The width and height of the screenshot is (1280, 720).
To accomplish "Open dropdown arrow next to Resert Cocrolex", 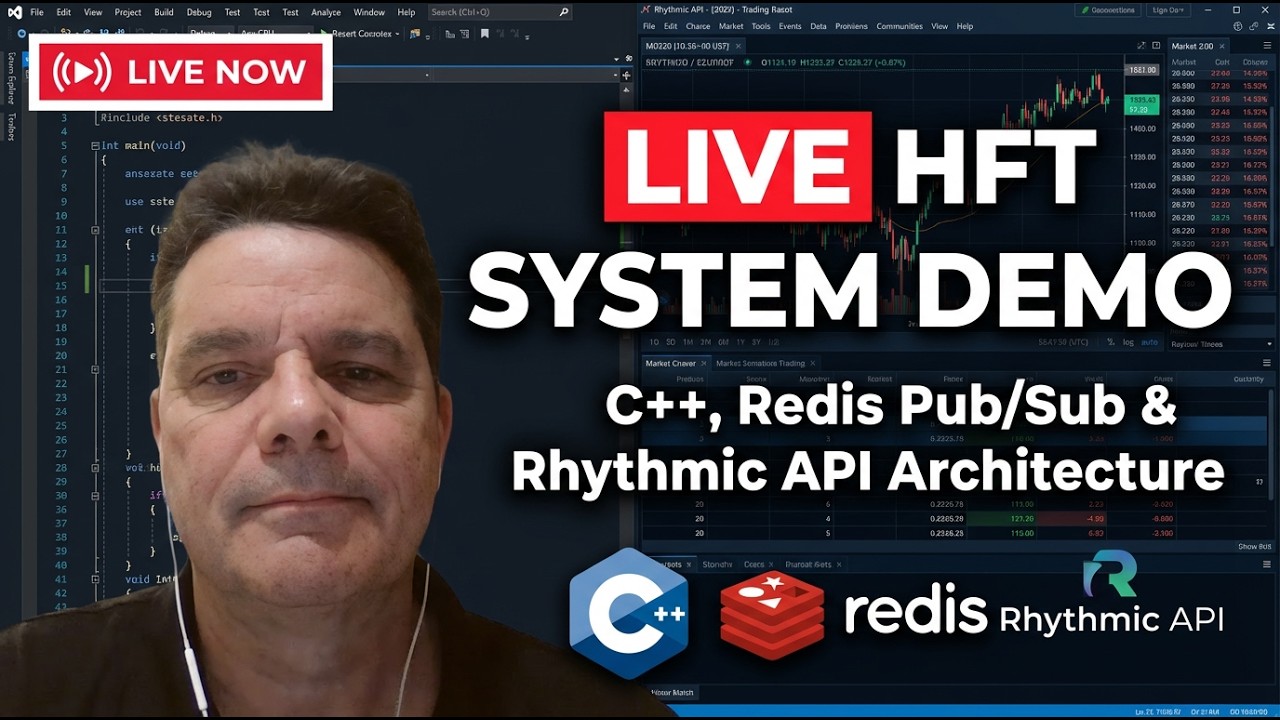I will pyautogui.click(x=397, y=33).
